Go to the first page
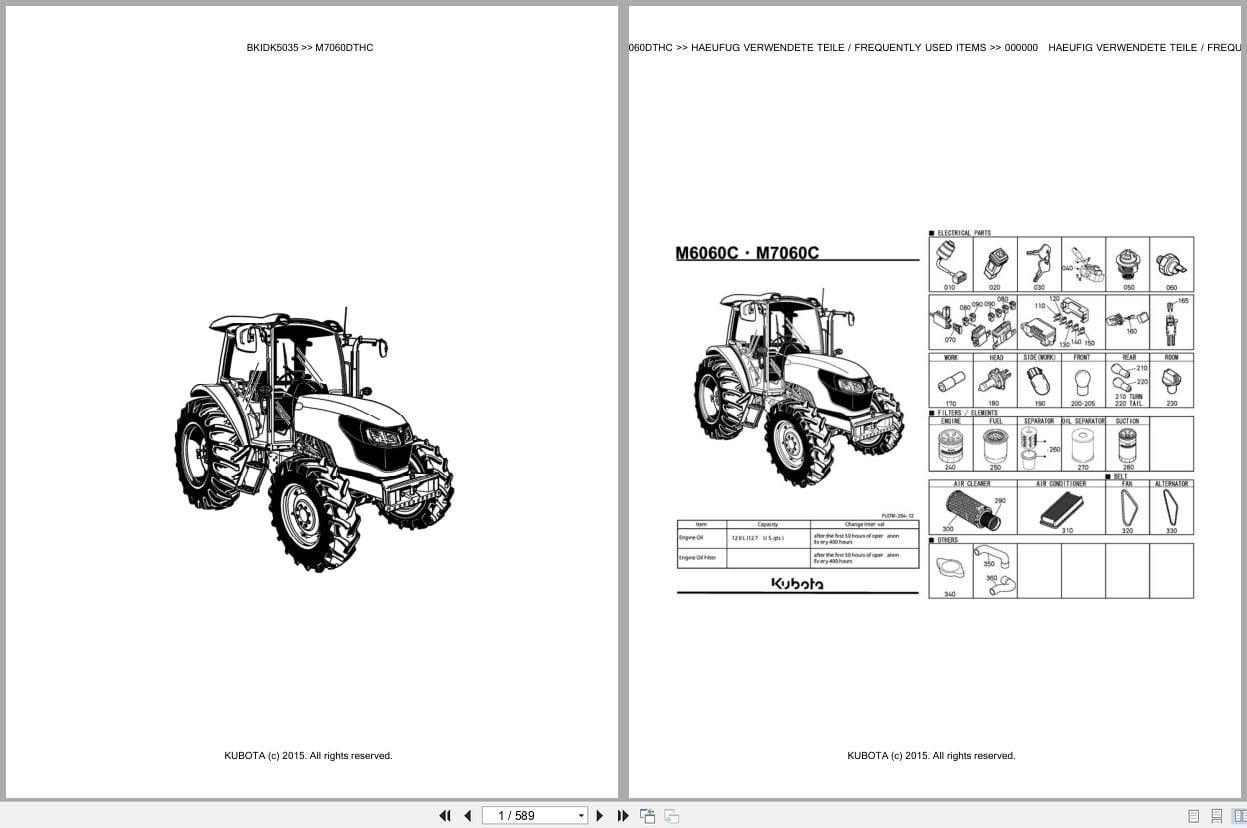 445,816
